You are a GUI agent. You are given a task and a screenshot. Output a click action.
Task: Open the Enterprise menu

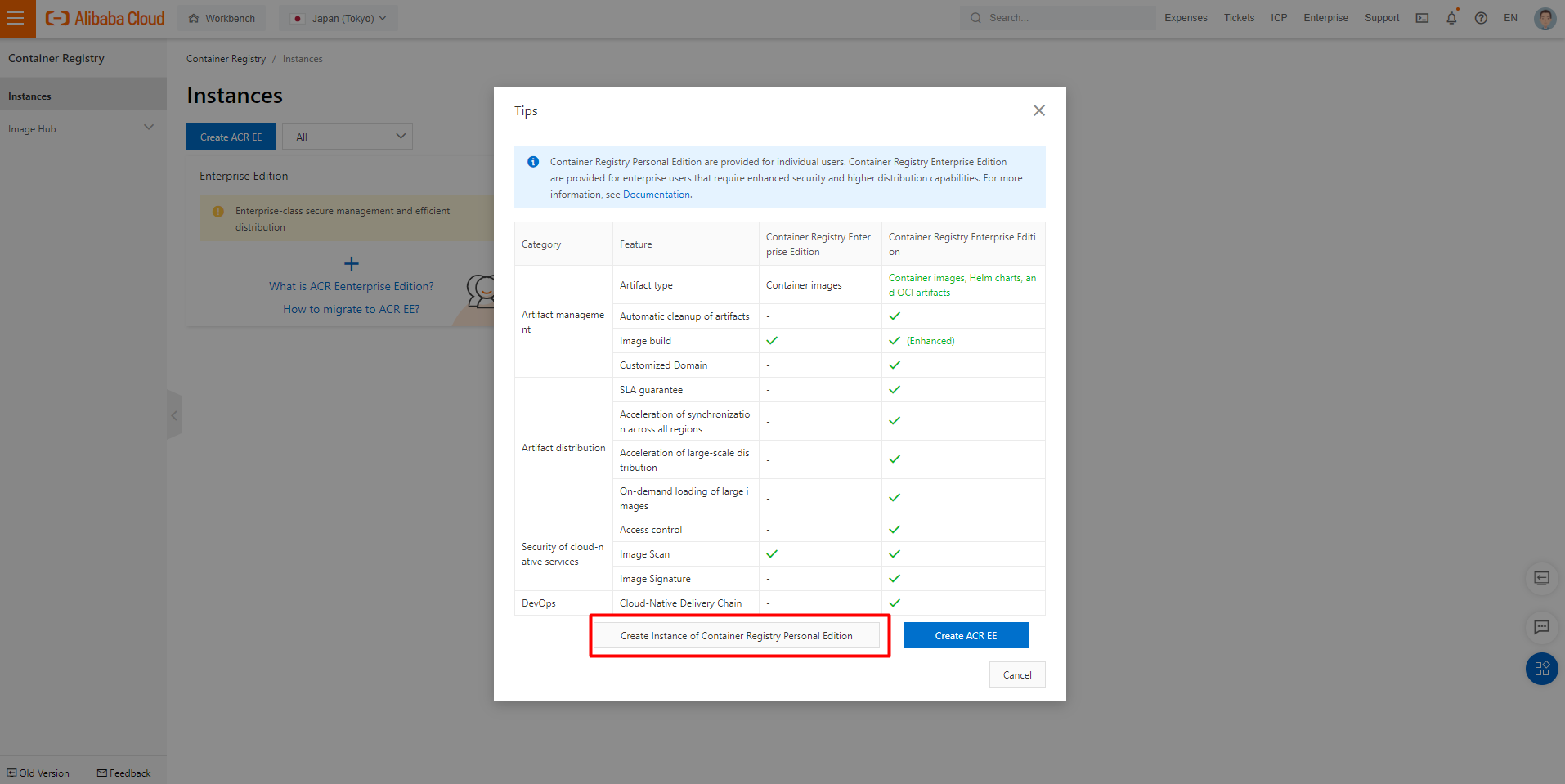pos(1325,18)
